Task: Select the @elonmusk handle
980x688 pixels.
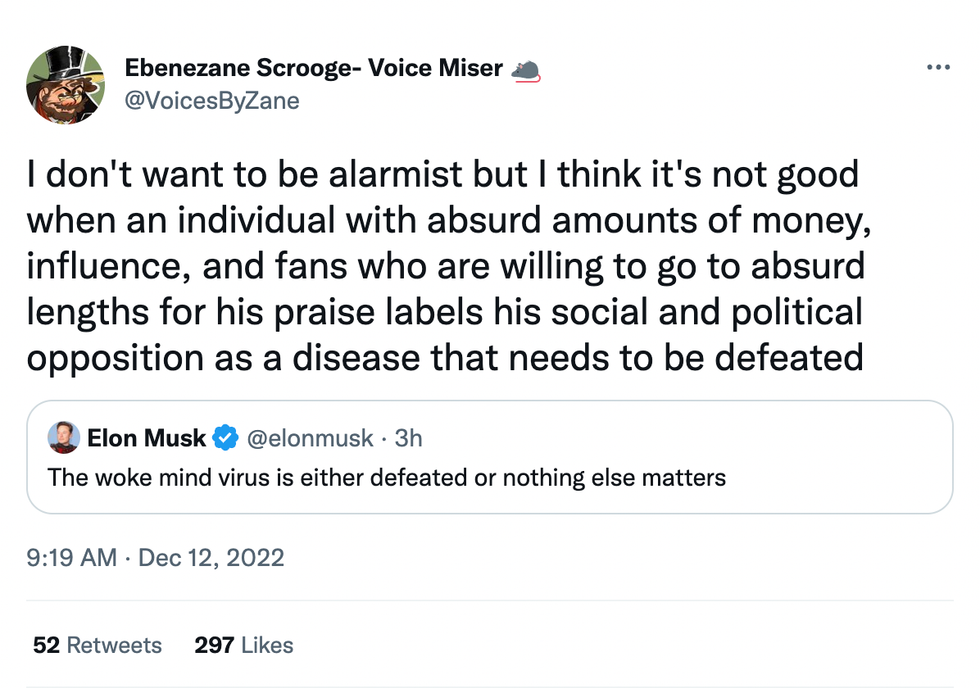Action: click(x=310, y=438)
